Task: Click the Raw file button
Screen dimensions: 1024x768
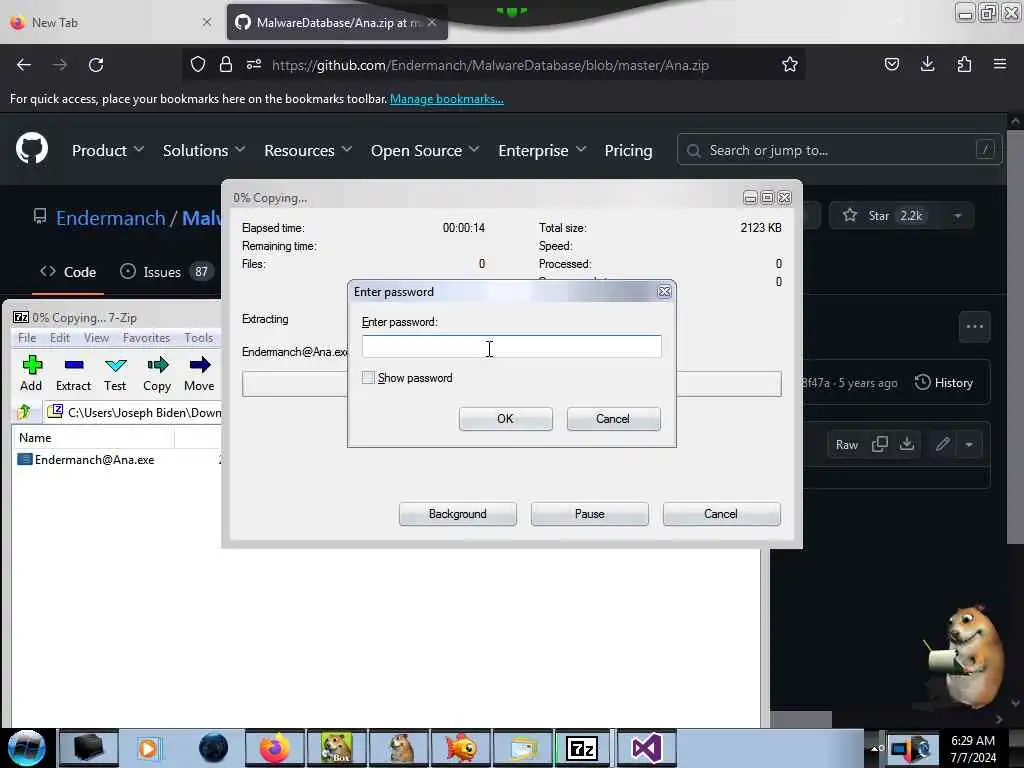Action: tap(846, 444)
